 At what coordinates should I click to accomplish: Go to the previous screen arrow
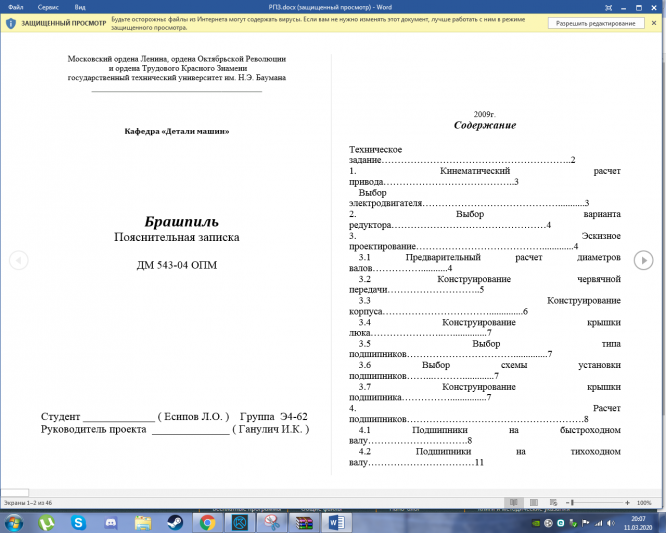(19, 260)
